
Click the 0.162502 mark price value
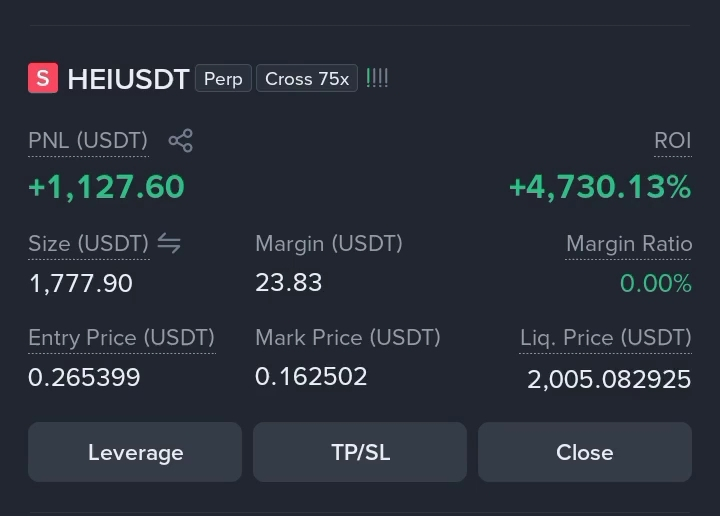tap(311, 376)
